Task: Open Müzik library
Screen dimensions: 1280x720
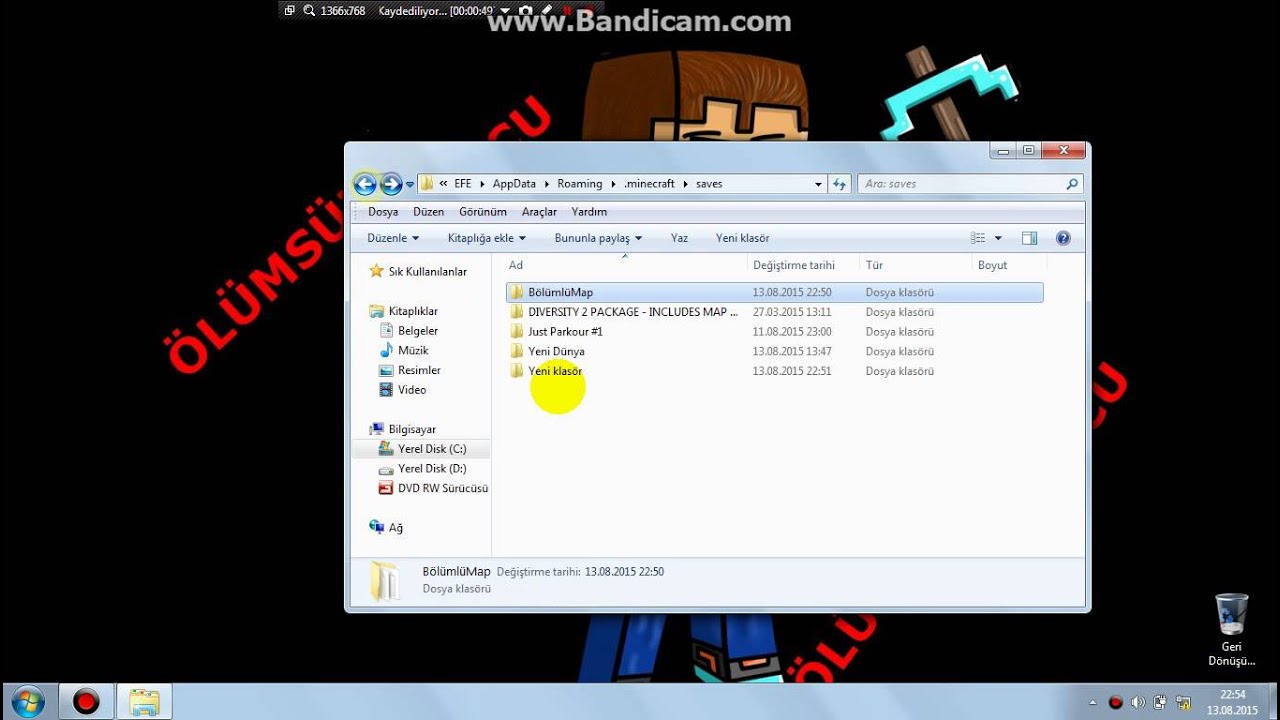Action: 413,351
